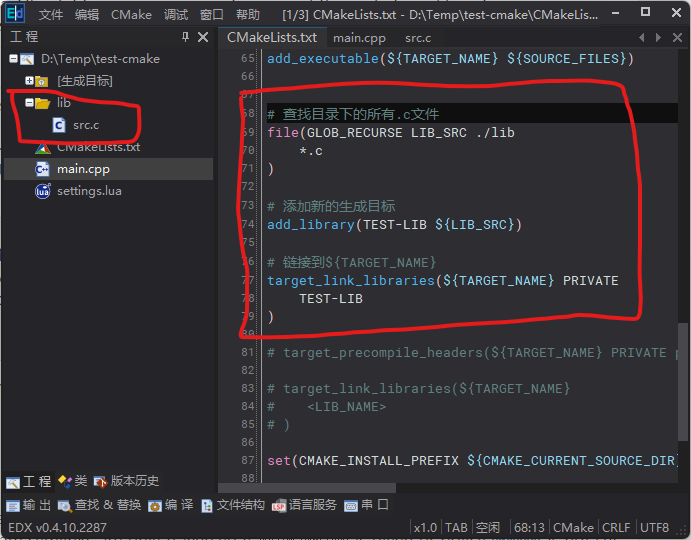Click the C++ icon of main.cpp

tap(42, 169)
